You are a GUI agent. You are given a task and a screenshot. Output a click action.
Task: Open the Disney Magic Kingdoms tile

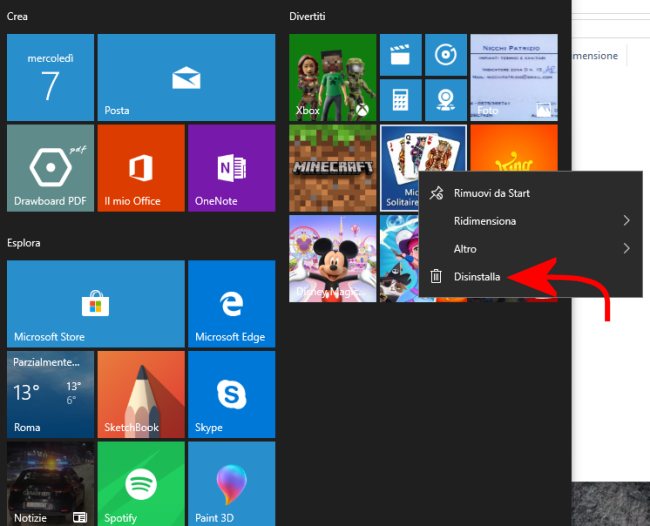[x=332, y=258]
